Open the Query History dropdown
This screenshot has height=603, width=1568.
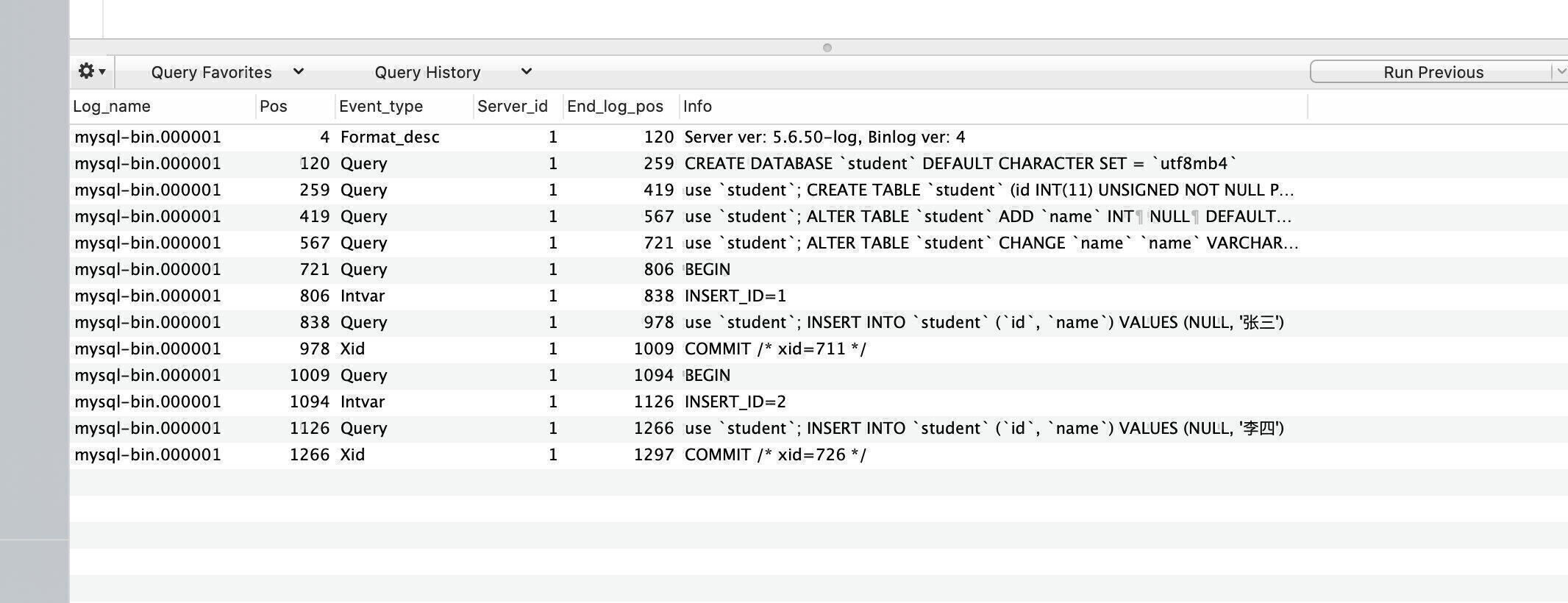[453, 72]
